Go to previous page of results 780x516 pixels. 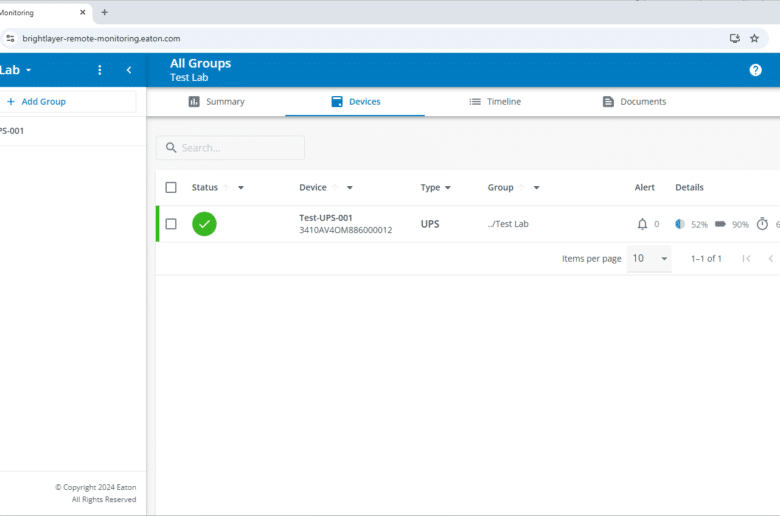pyautogui.click(x=771, y=259)
